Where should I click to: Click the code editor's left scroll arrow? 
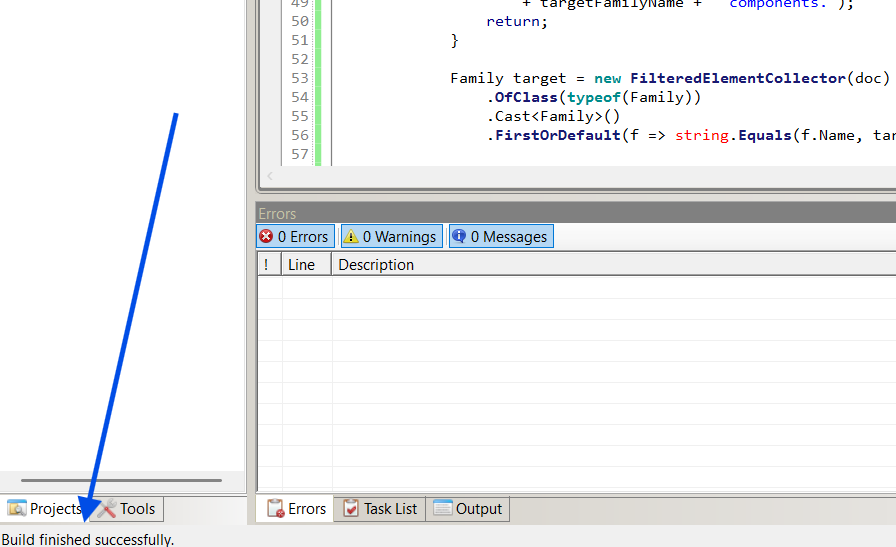point(270,176)
